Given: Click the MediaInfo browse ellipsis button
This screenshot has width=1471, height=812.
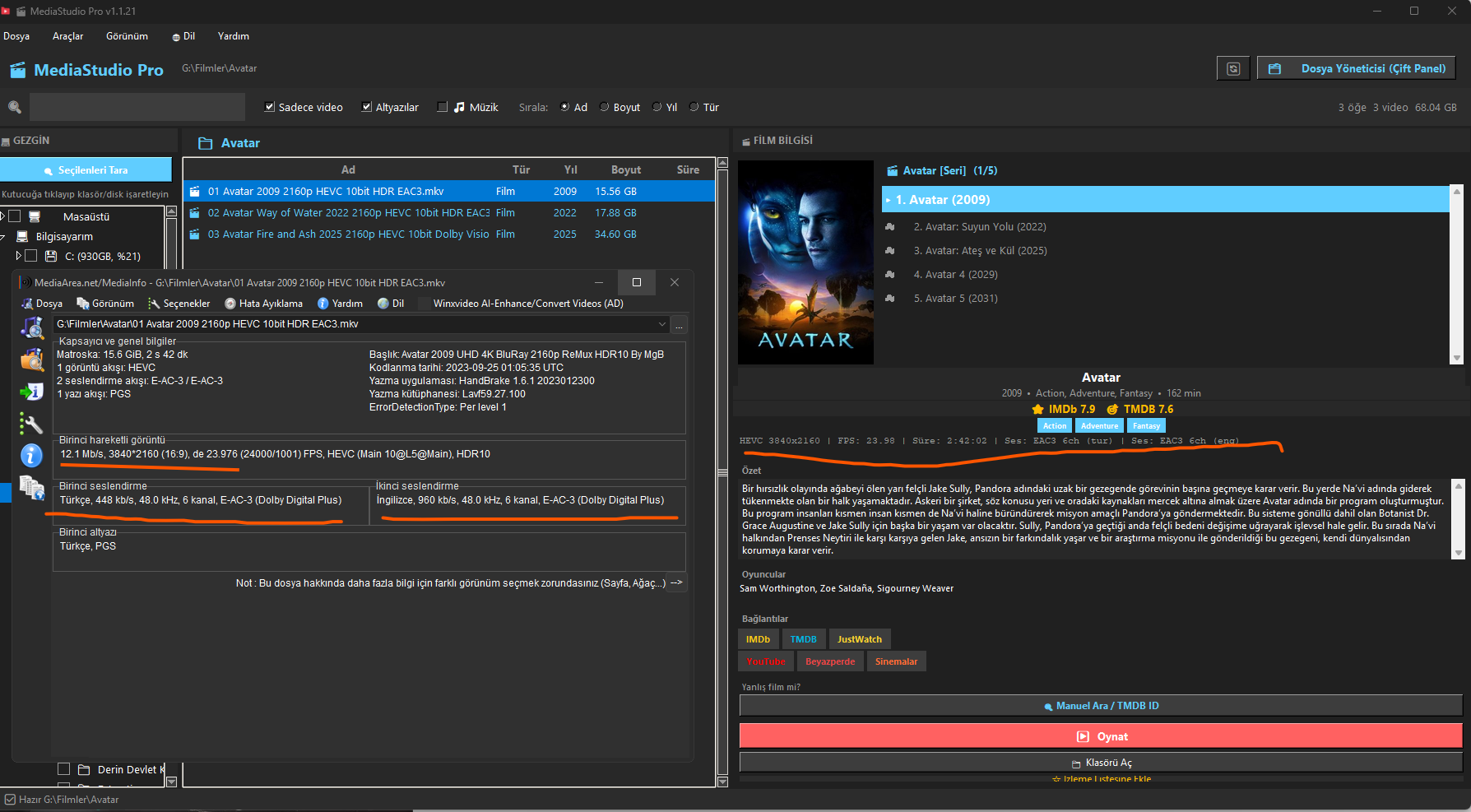Looking at the screenshot, I should (680, 325).
